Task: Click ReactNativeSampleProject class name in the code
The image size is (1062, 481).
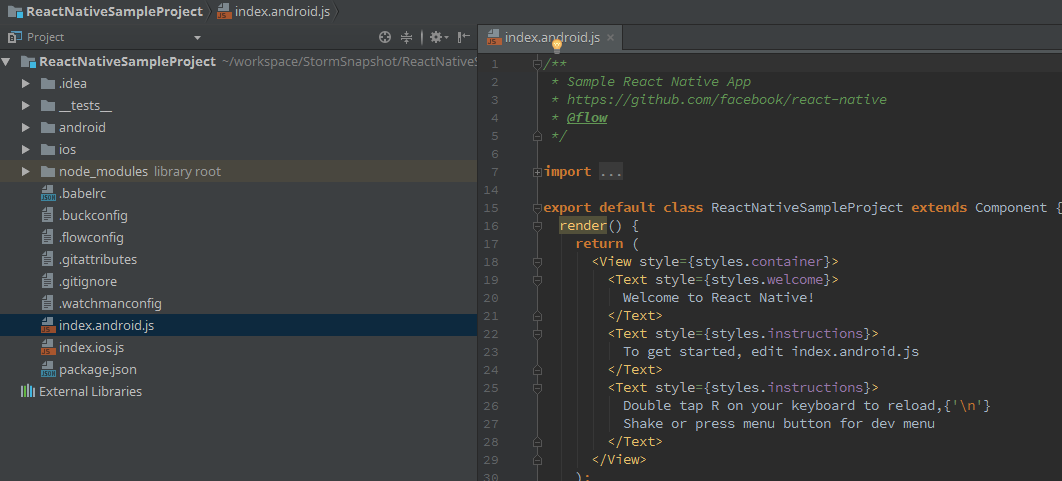Action: pos(807,208)
